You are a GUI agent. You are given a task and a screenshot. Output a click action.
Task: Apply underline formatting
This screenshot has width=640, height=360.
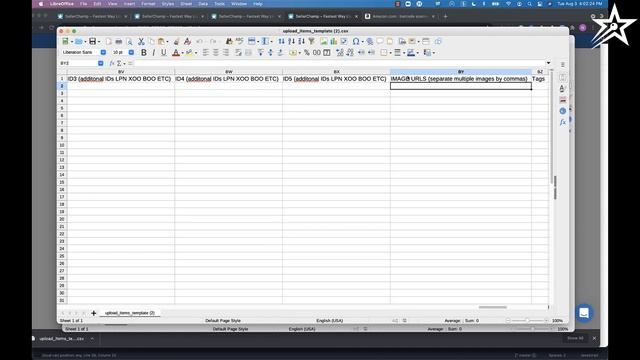point(164,53)
